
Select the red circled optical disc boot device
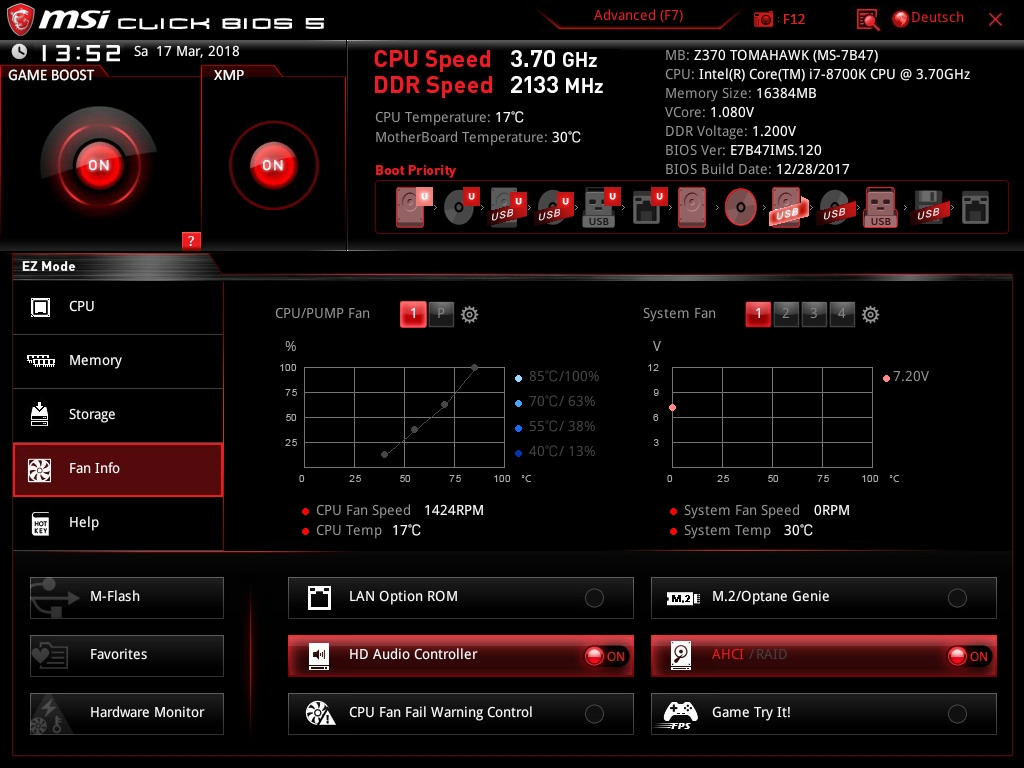point(740,208)
